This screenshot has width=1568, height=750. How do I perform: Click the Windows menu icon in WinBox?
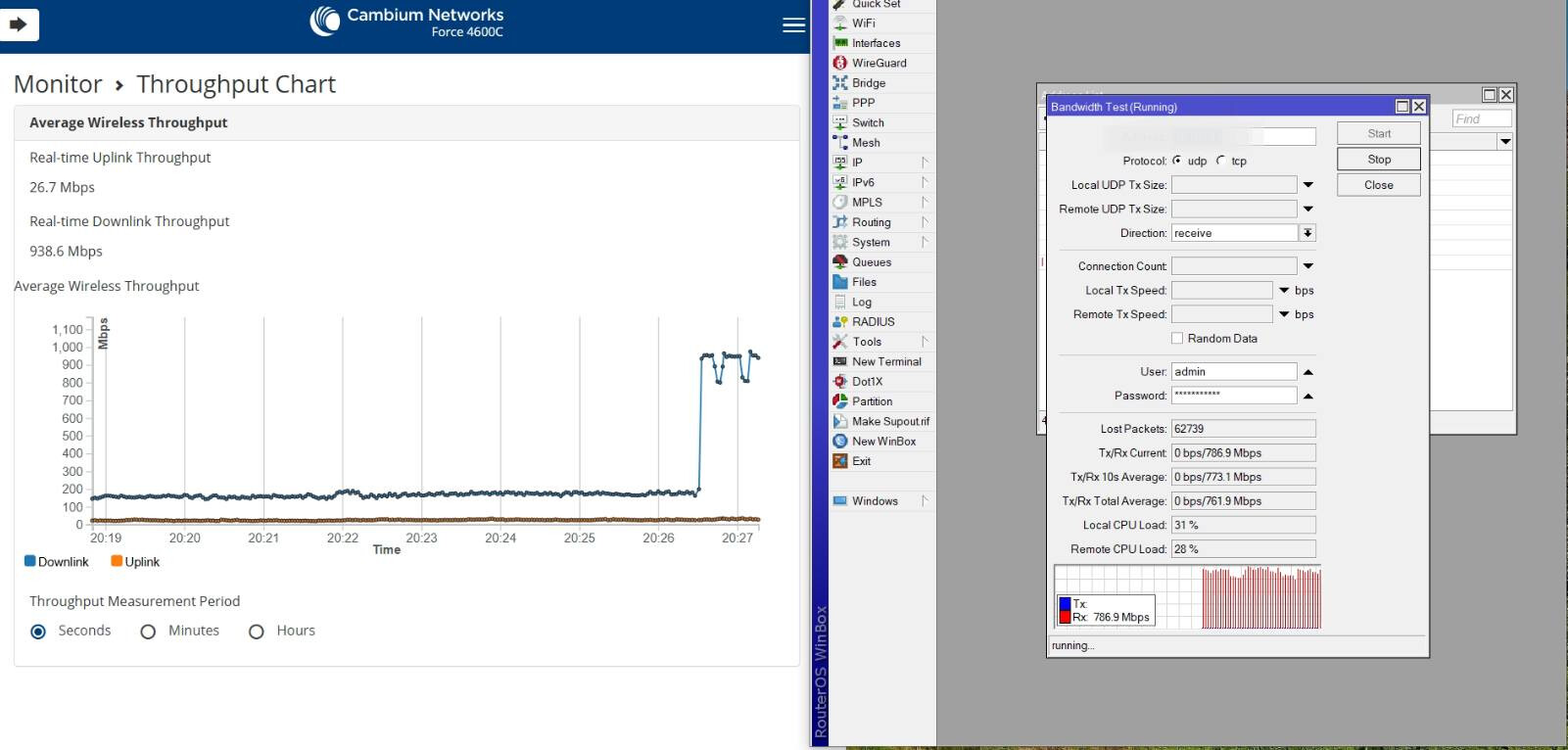[840, 501]
